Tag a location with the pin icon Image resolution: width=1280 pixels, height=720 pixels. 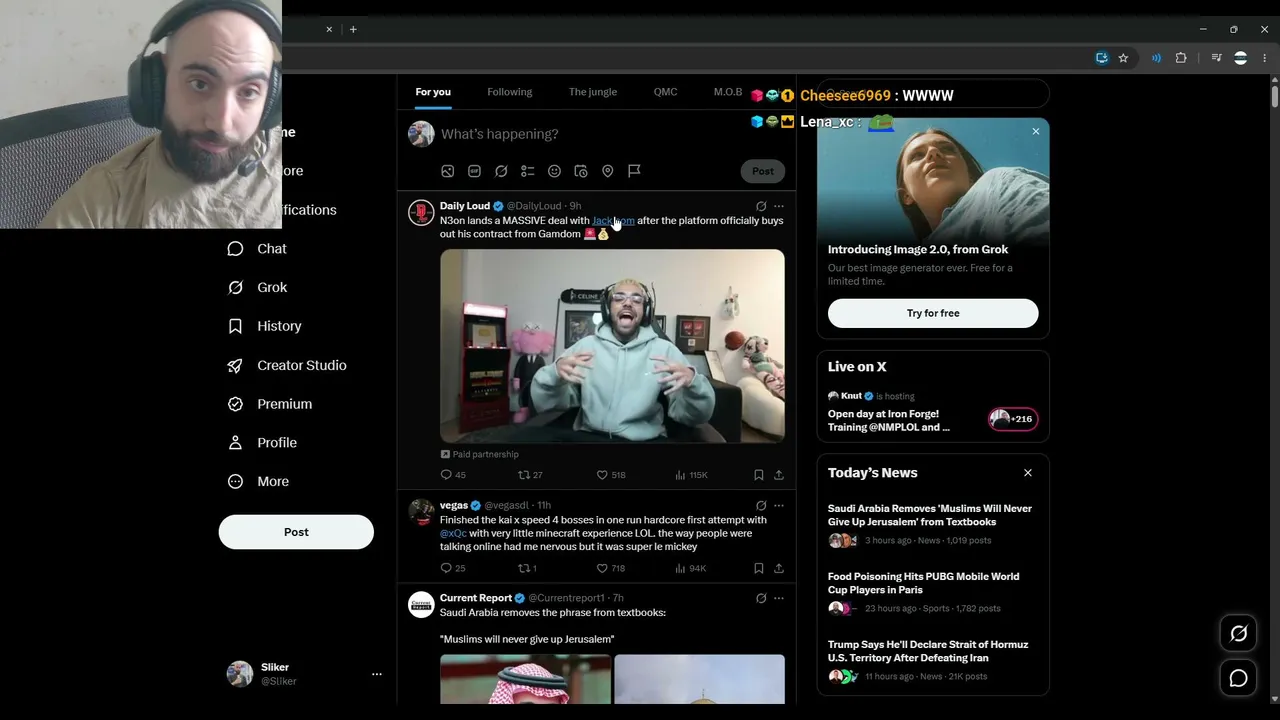point(607,171)
